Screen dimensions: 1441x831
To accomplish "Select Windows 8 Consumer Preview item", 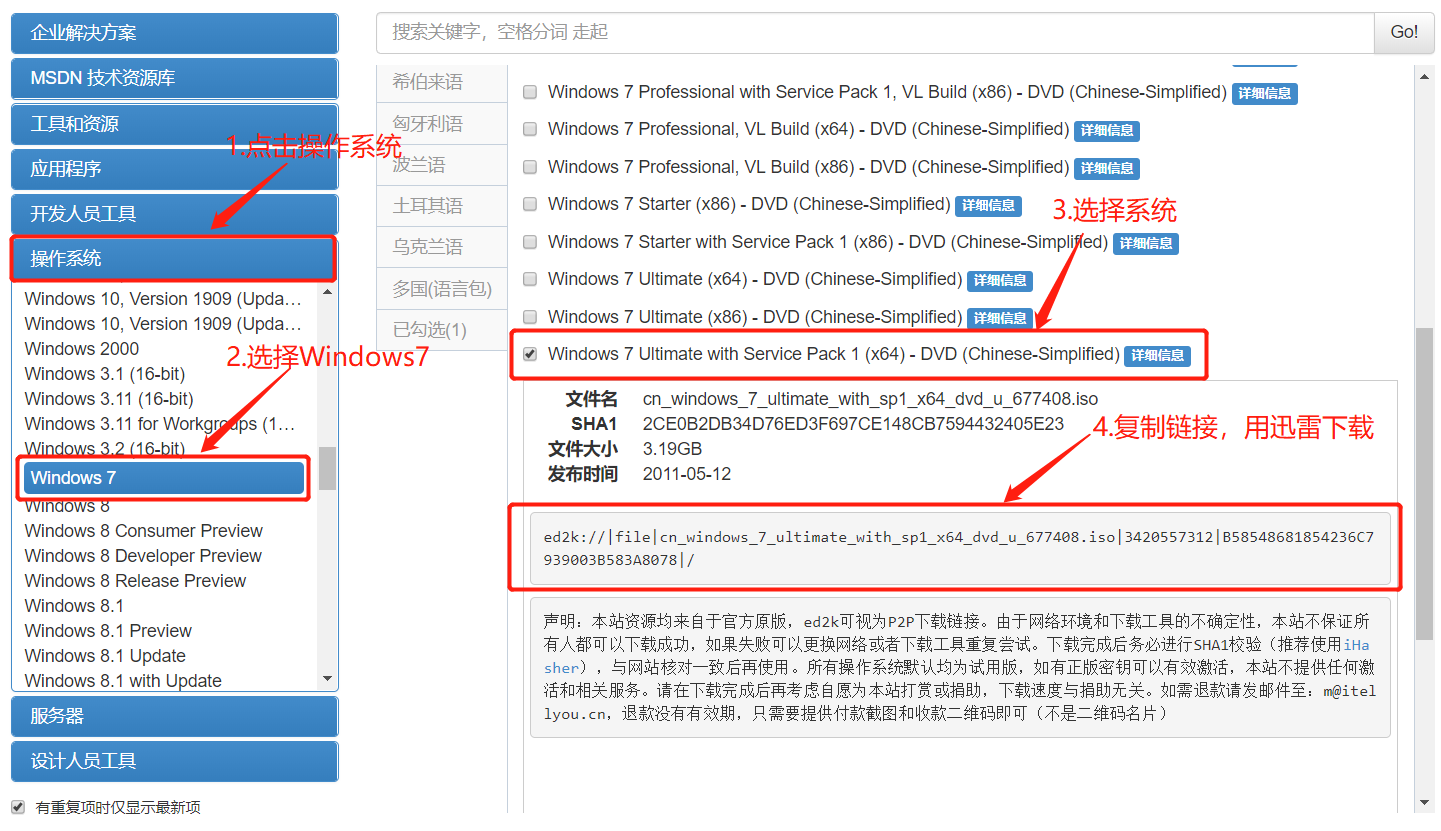I will pos(144,531).
